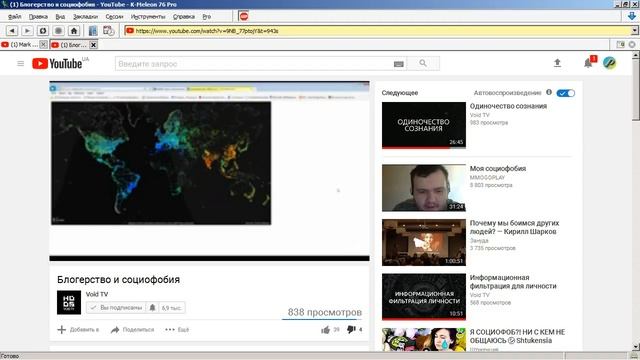640x360 pixels.
Task: Click the search magnifier button
Action: 423,63
